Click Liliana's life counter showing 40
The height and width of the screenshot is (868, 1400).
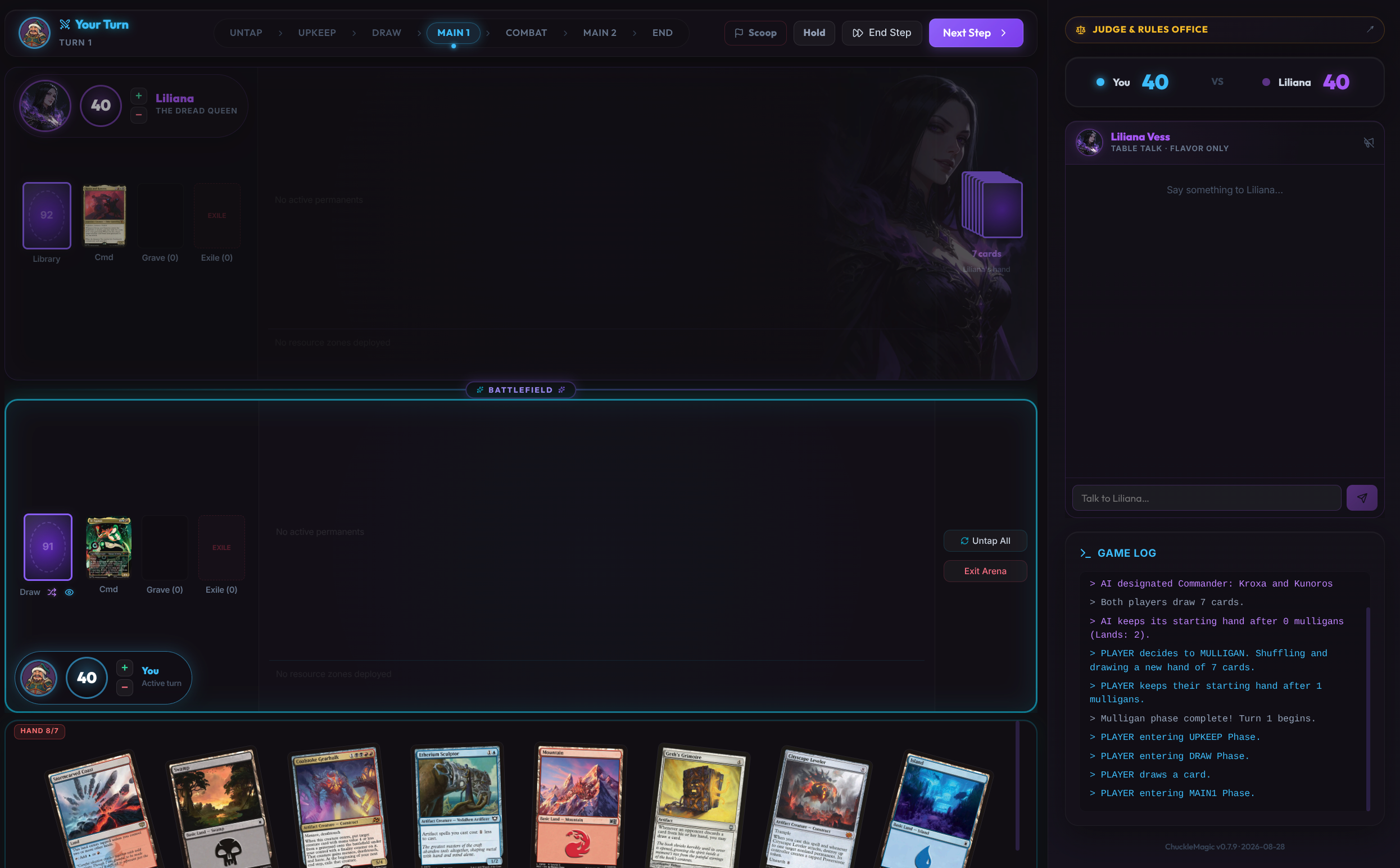101,106
